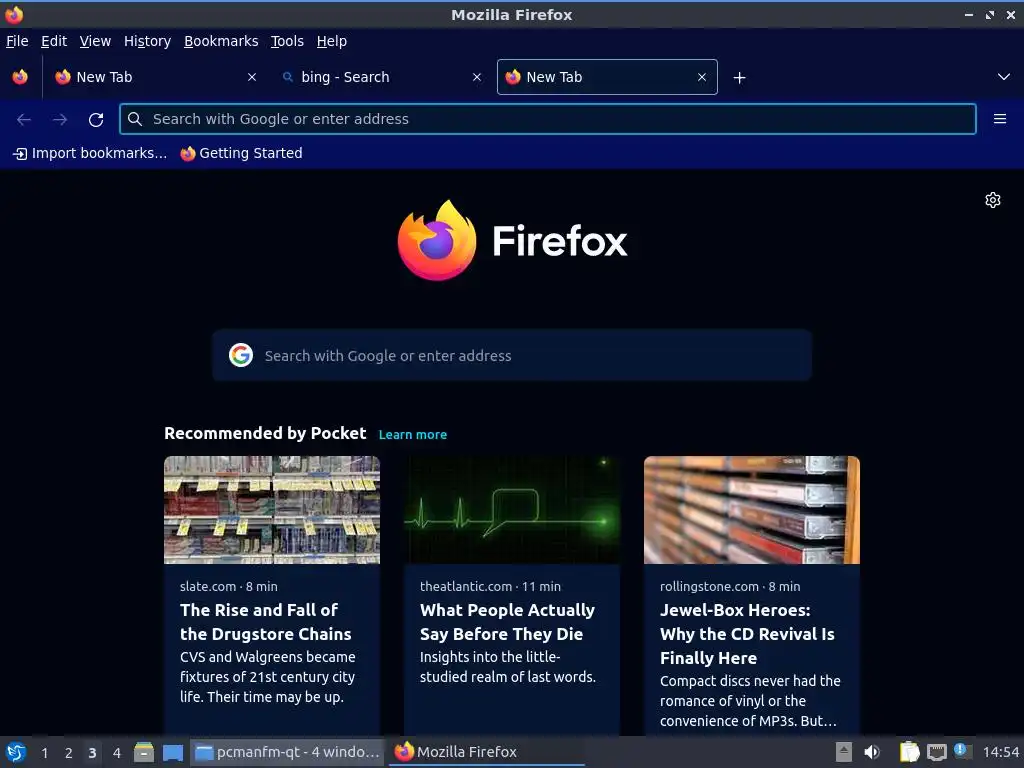
Task: Click theatlantic.com · 11 min source label
Action: [490, 586]
